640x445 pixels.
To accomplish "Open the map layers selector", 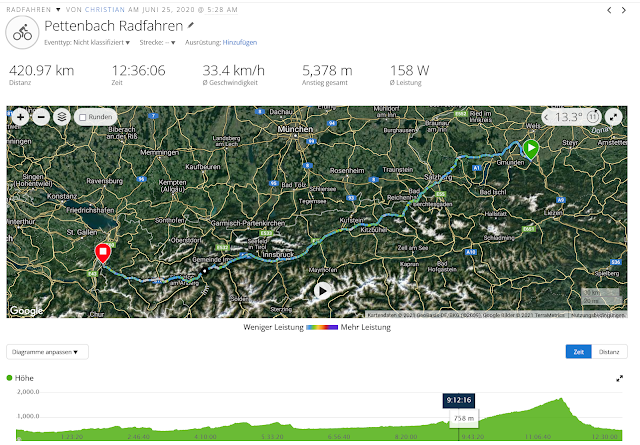I will pos(62,118).
